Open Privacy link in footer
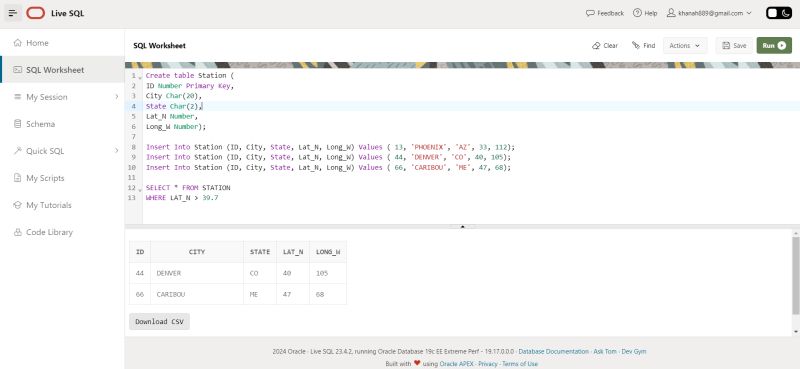800x369 pixels. click(488, 364)
